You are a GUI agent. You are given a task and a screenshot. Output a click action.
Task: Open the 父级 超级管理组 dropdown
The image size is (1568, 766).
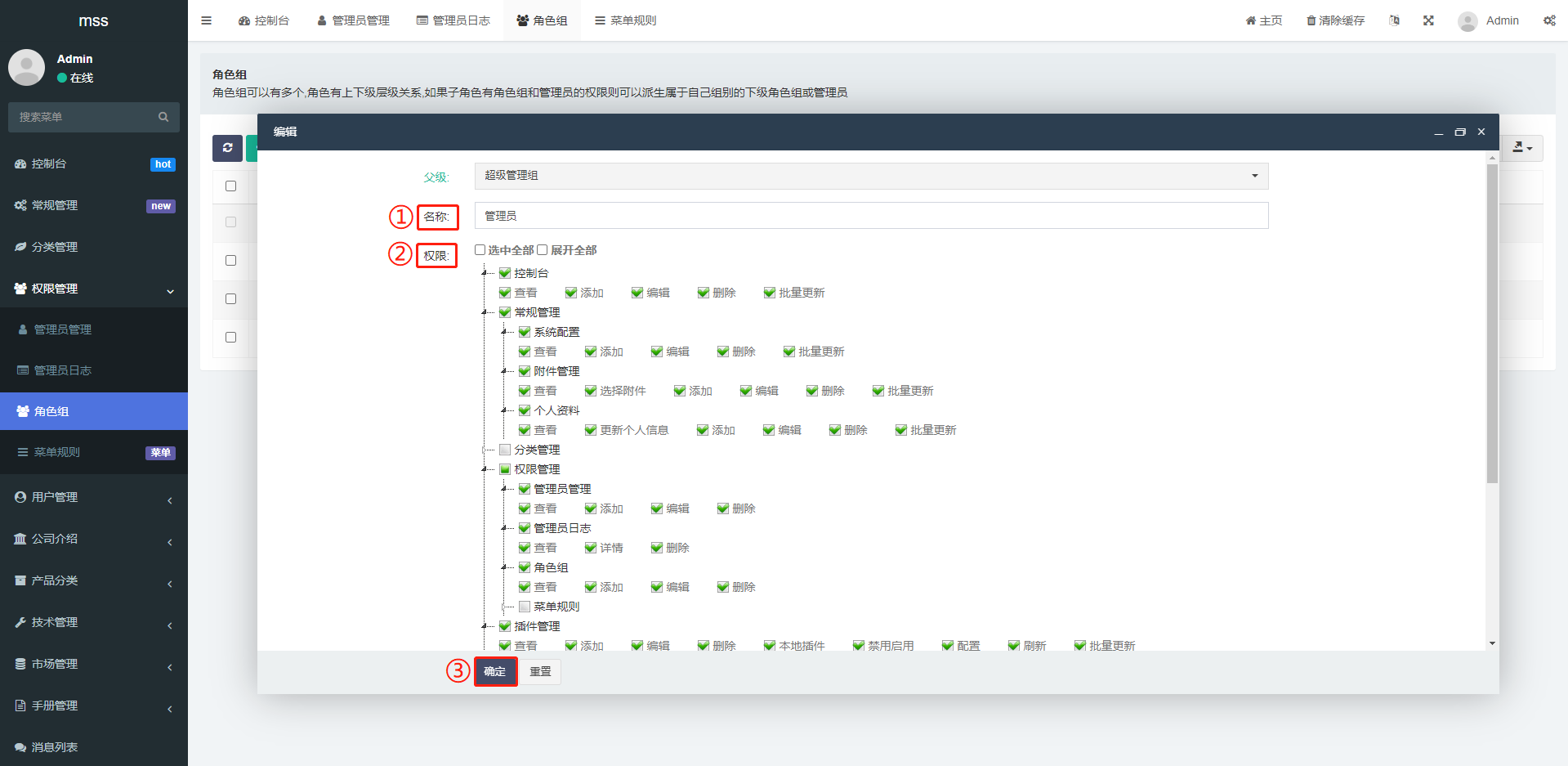(x=871, y=176)
